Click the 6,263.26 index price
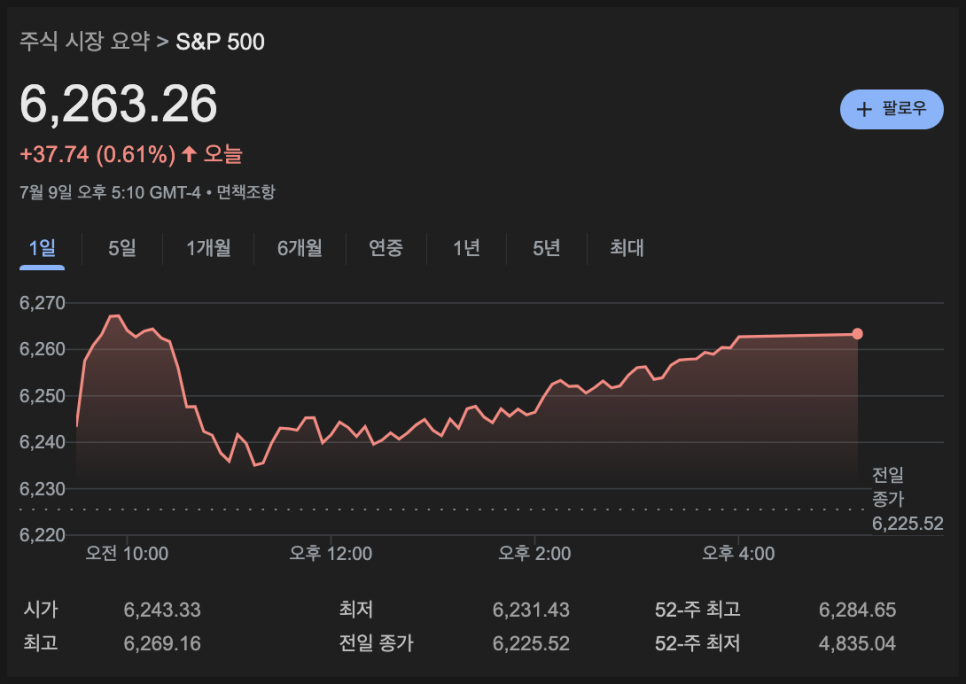This screenshot has height=684, width=966. [118, 104]
